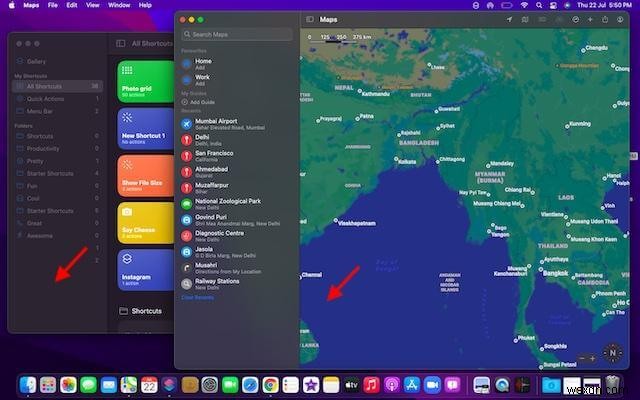The image size is (640, 400).
Task: Open the Edit menu
Action: click(x=72, y=5)
